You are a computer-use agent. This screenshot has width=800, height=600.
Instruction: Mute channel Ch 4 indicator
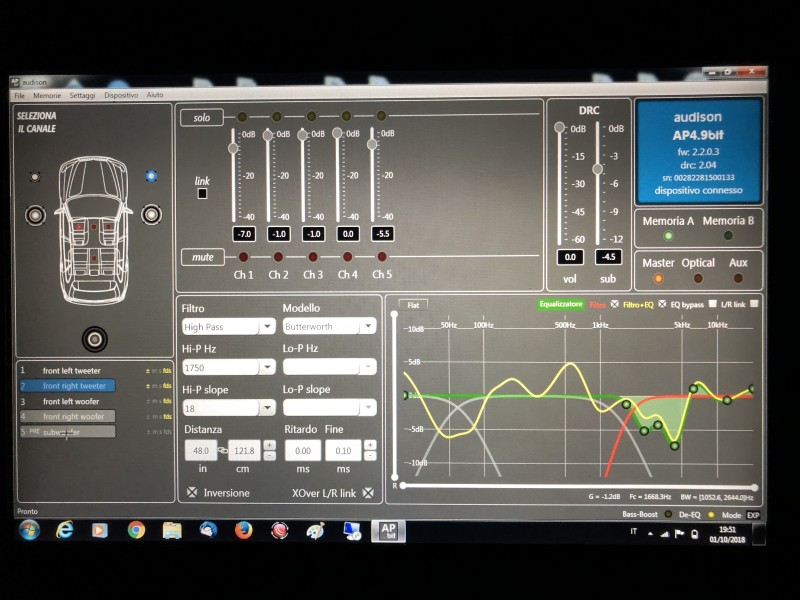click(x=347, y=257)
